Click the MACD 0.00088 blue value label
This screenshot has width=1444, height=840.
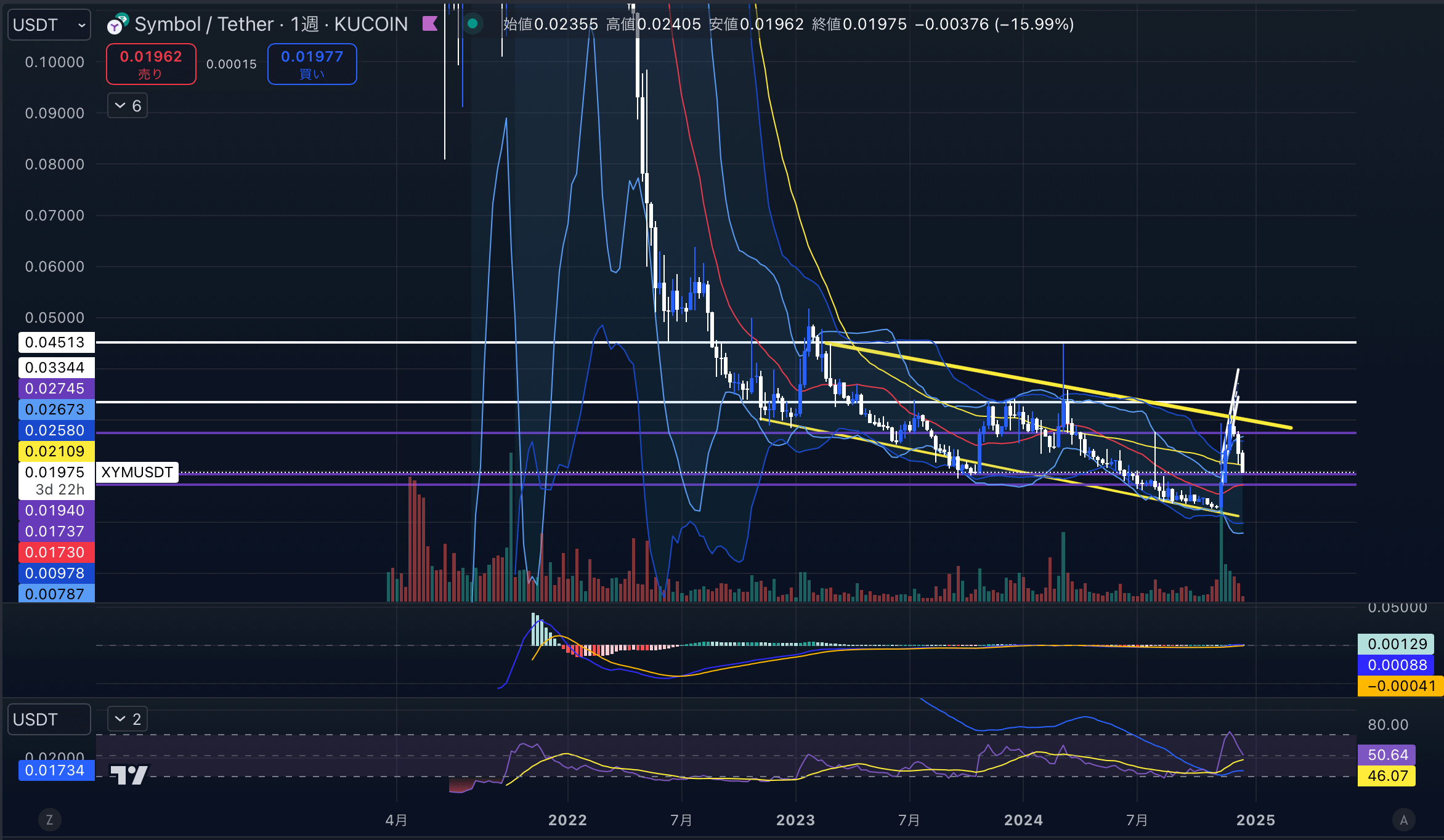pos(1397,665)
